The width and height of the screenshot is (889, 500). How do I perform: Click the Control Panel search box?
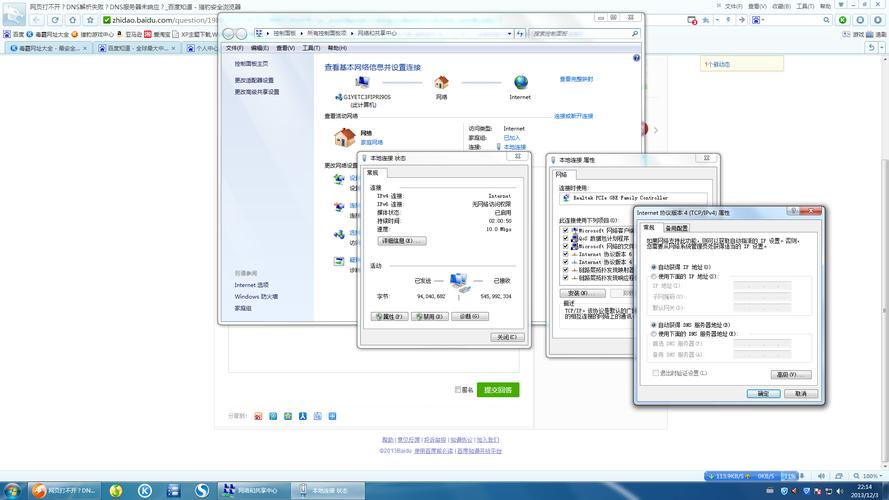pyautogui.click(x=580, y=33)
